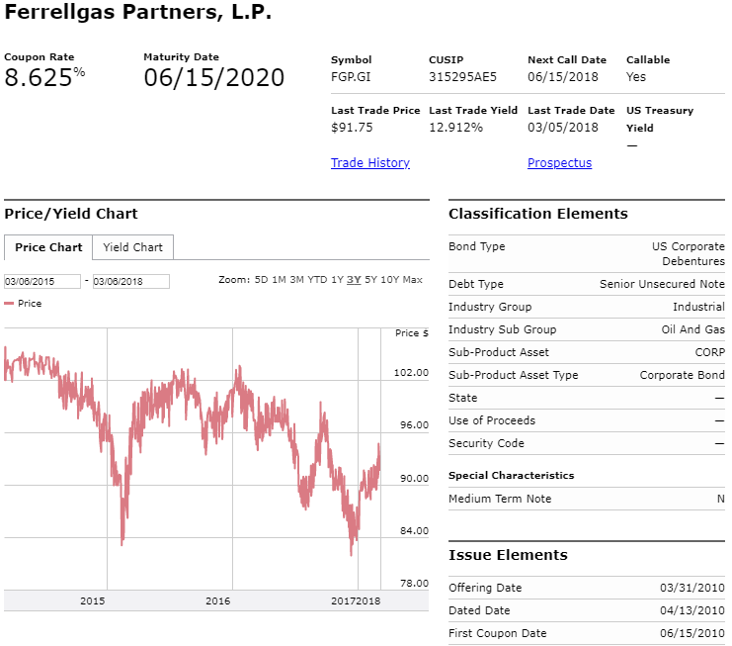Select the symbol FGP.GI
732x646 pixels.
[x=351, y=77]
